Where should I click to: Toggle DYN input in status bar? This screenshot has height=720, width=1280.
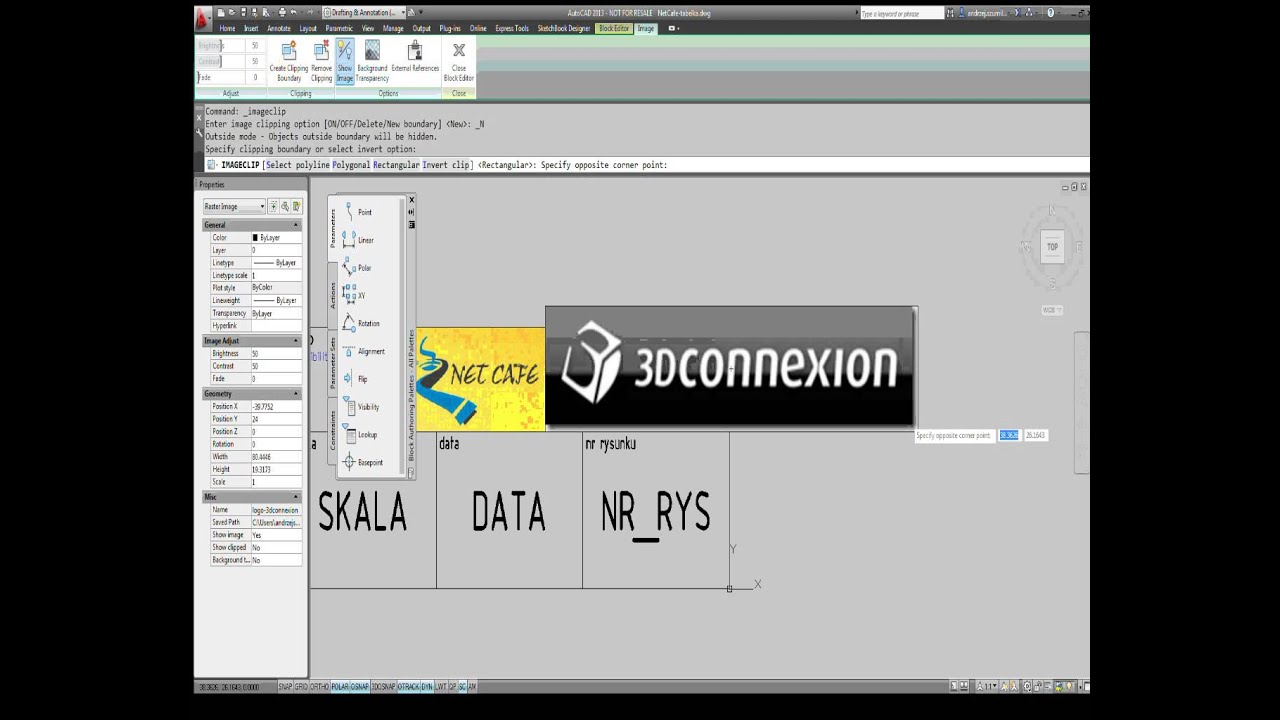pyautogui.click(x=427, y=687)
